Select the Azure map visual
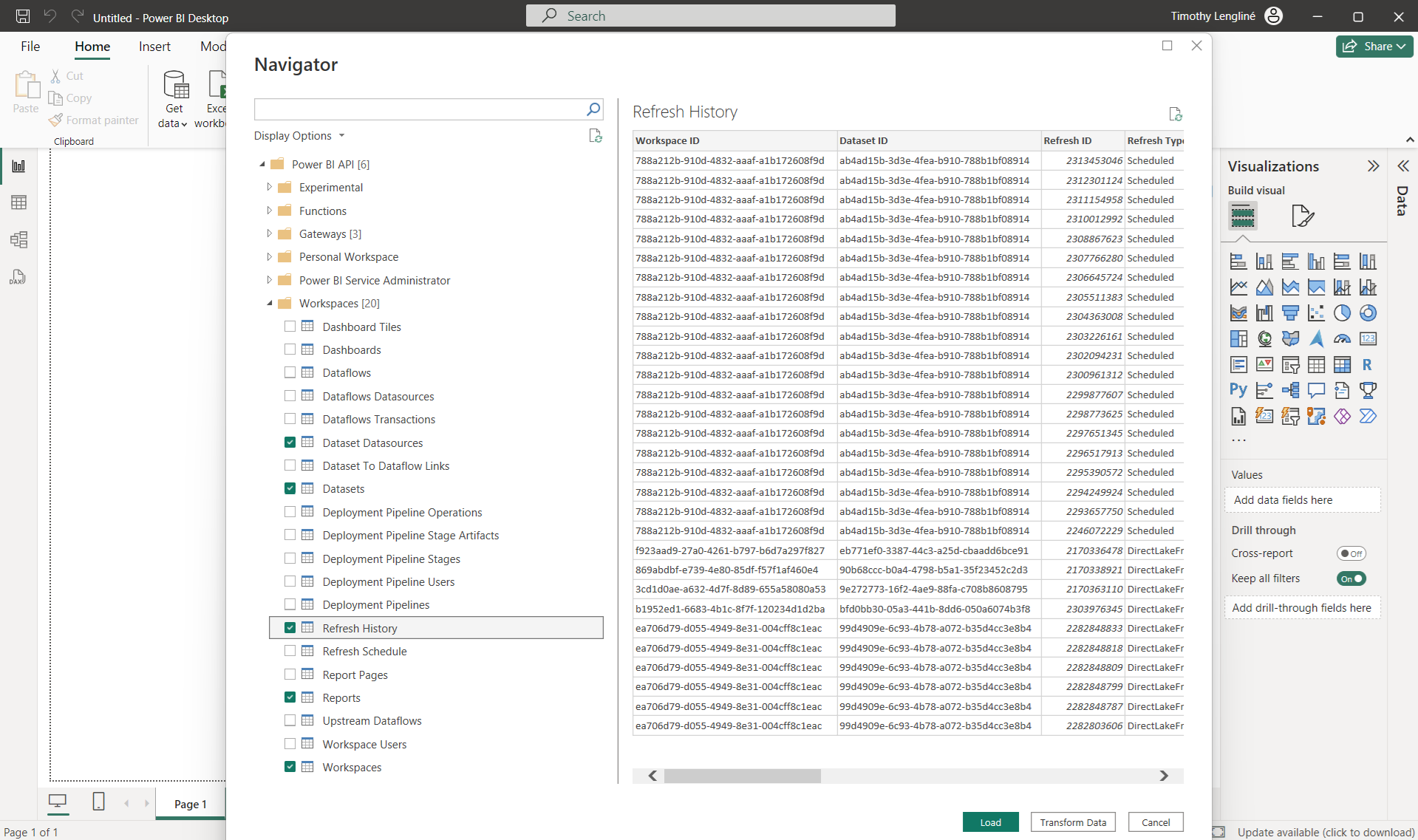This screenshot has height=840, width=1418. 1316,339
